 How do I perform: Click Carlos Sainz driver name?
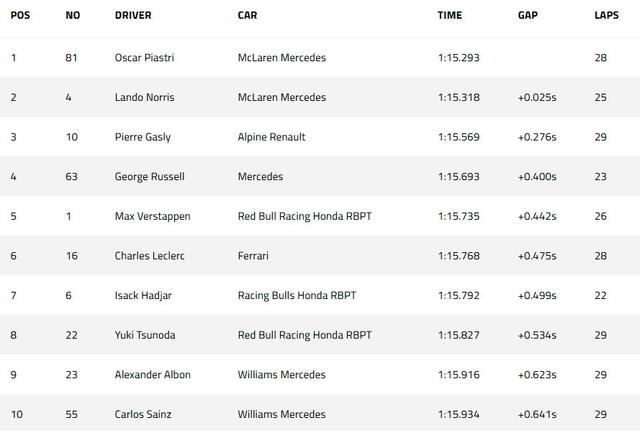click(144, 414)
